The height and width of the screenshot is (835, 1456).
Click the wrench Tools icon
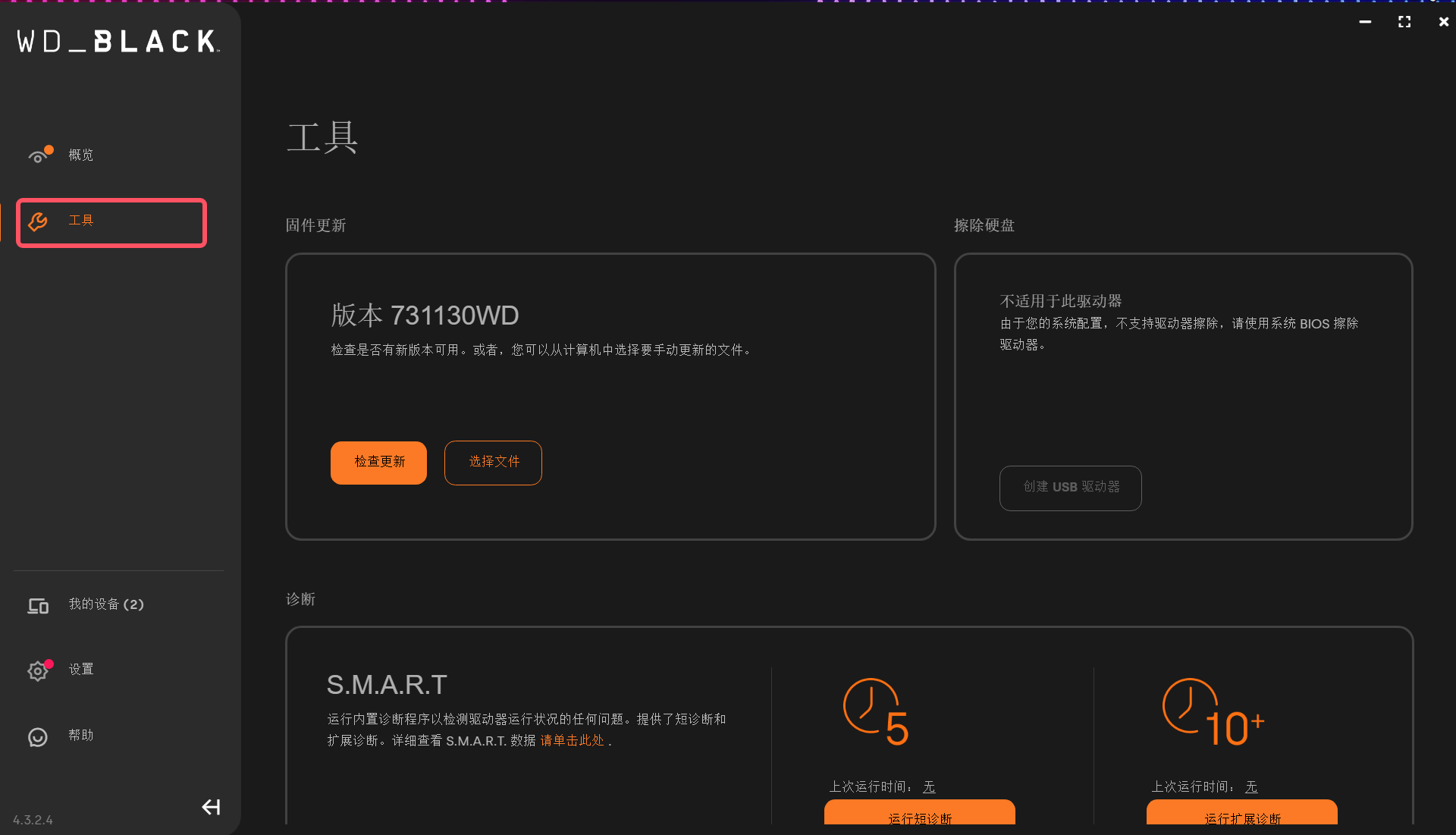click(x=38, y=221)
